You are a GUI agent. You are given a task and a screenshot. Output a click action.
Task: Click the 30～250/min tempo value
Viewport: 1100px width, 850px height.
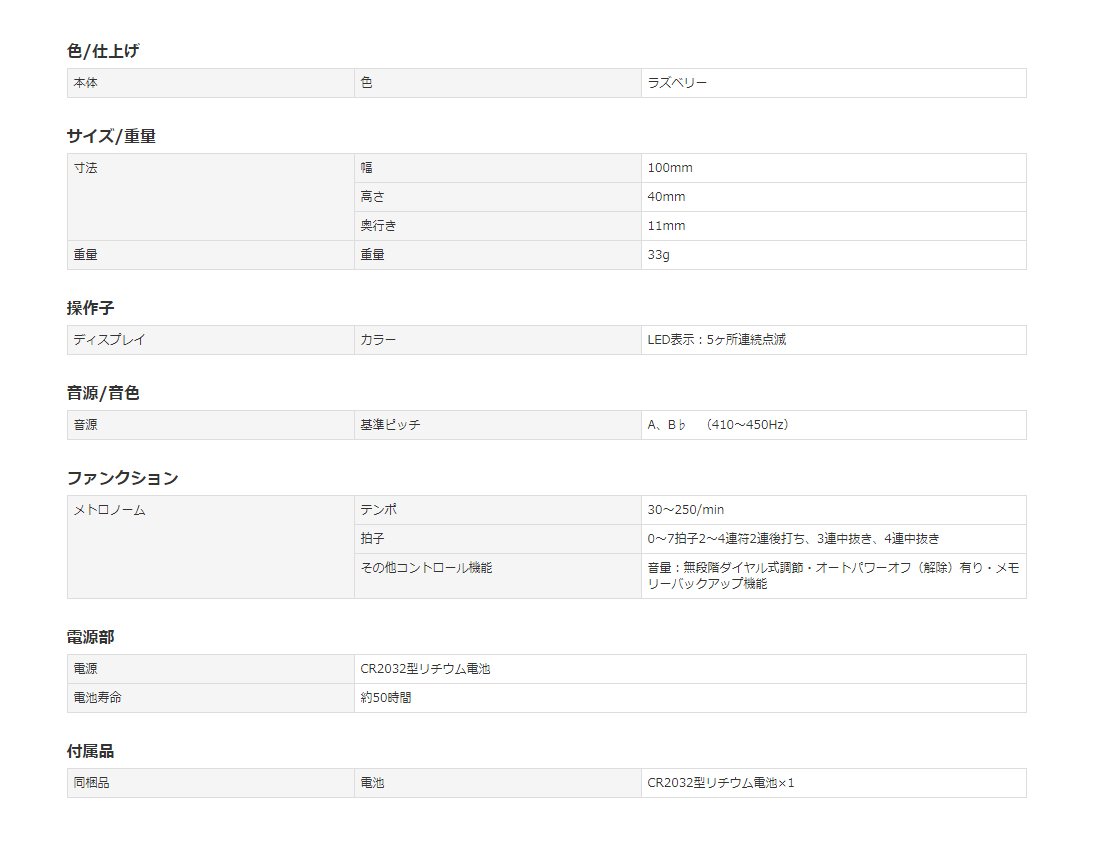click(x=685, y=510)
